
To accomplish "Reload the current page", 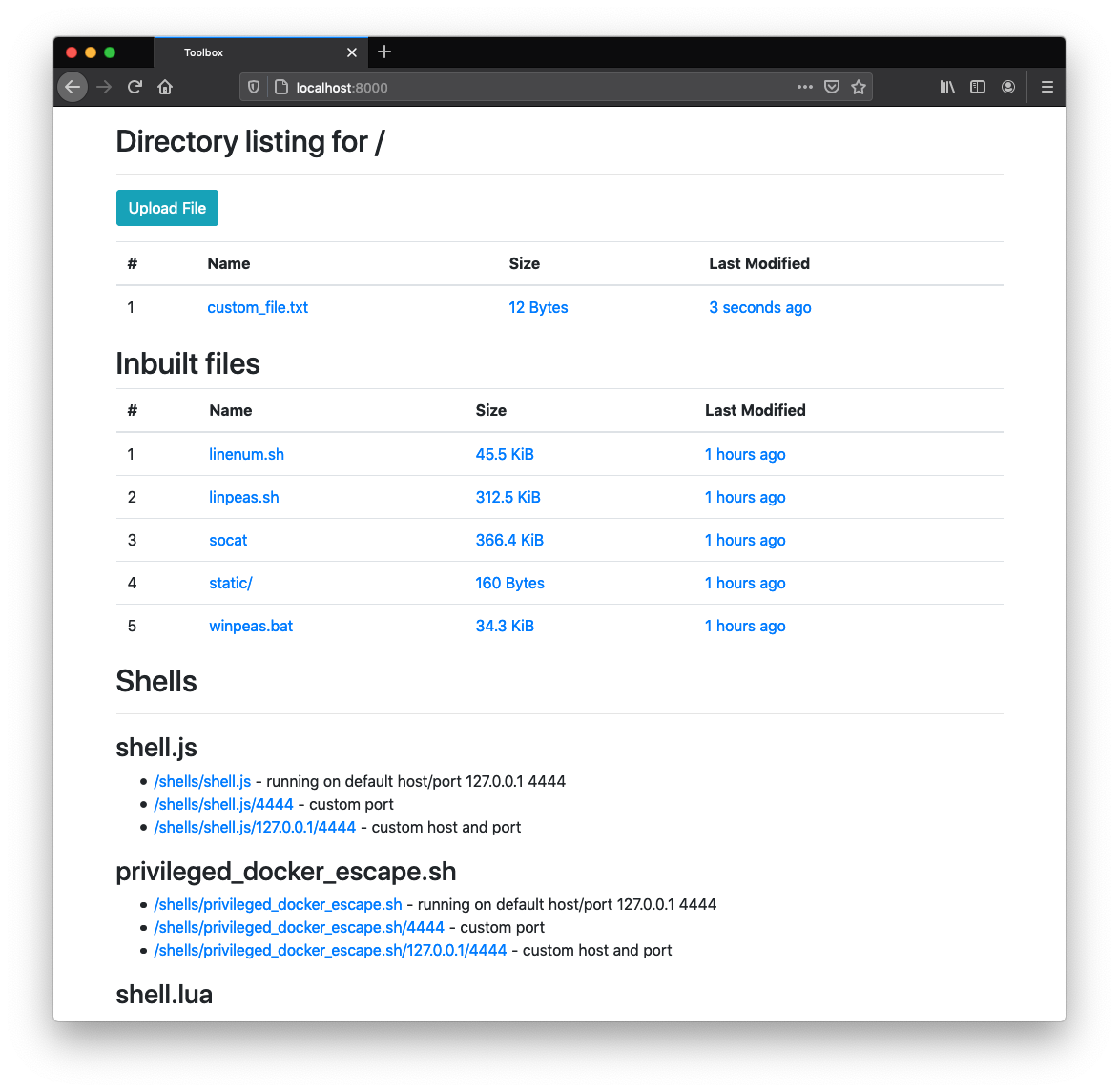I will [135, 87].
